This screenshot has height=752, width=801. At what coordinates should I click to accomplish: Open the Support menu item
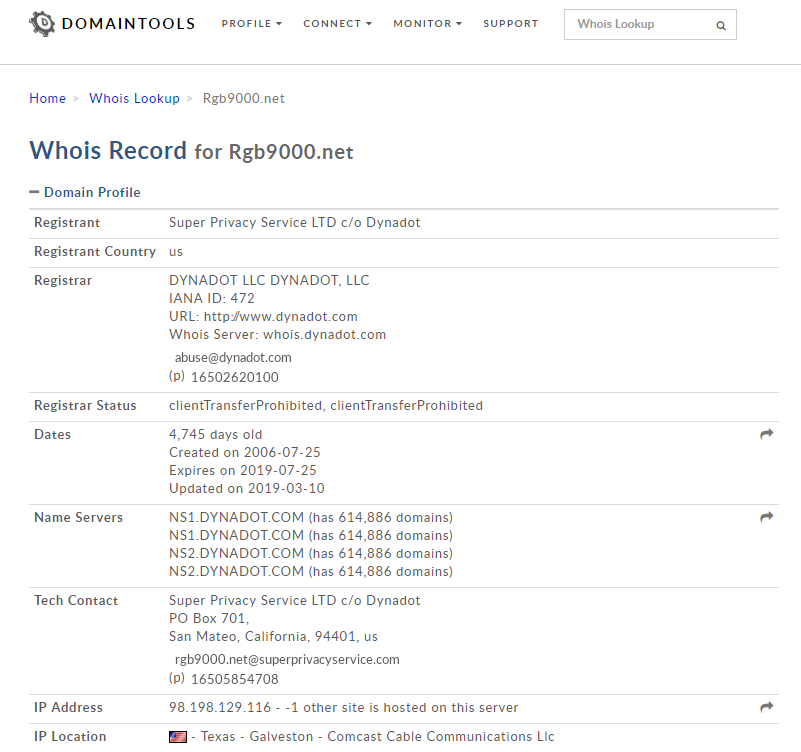tap(511, 24)
